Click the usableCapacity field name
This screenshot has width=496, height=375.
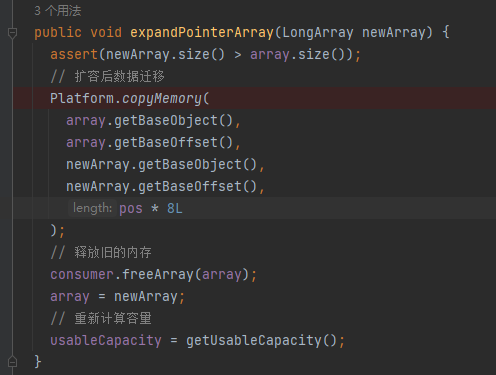click(x=106, y=340)
